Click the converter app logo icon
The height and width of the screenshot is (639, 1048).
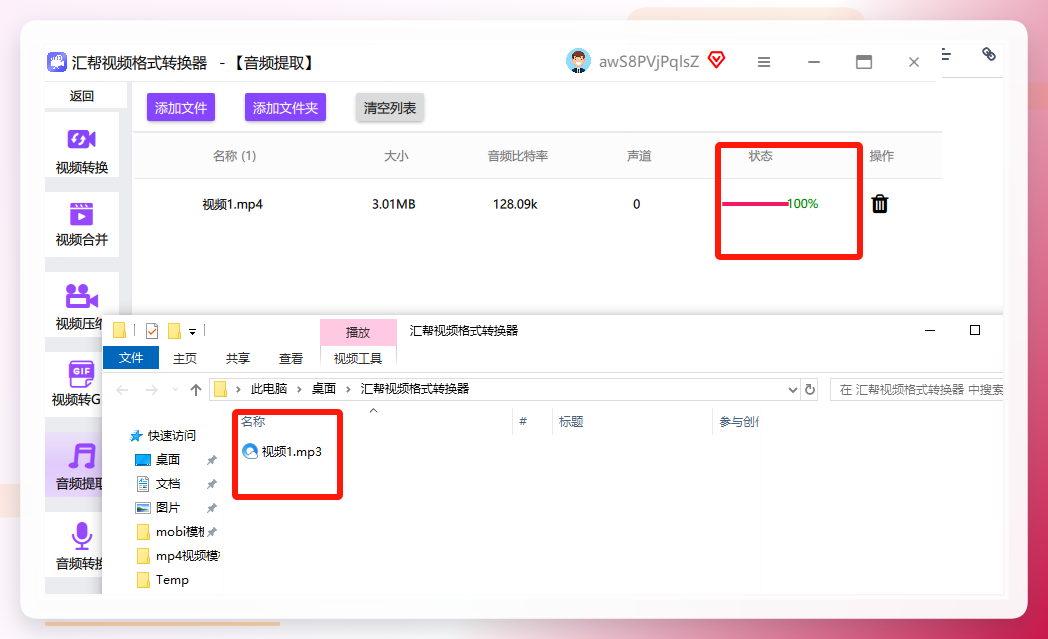(x=57, y=62)
